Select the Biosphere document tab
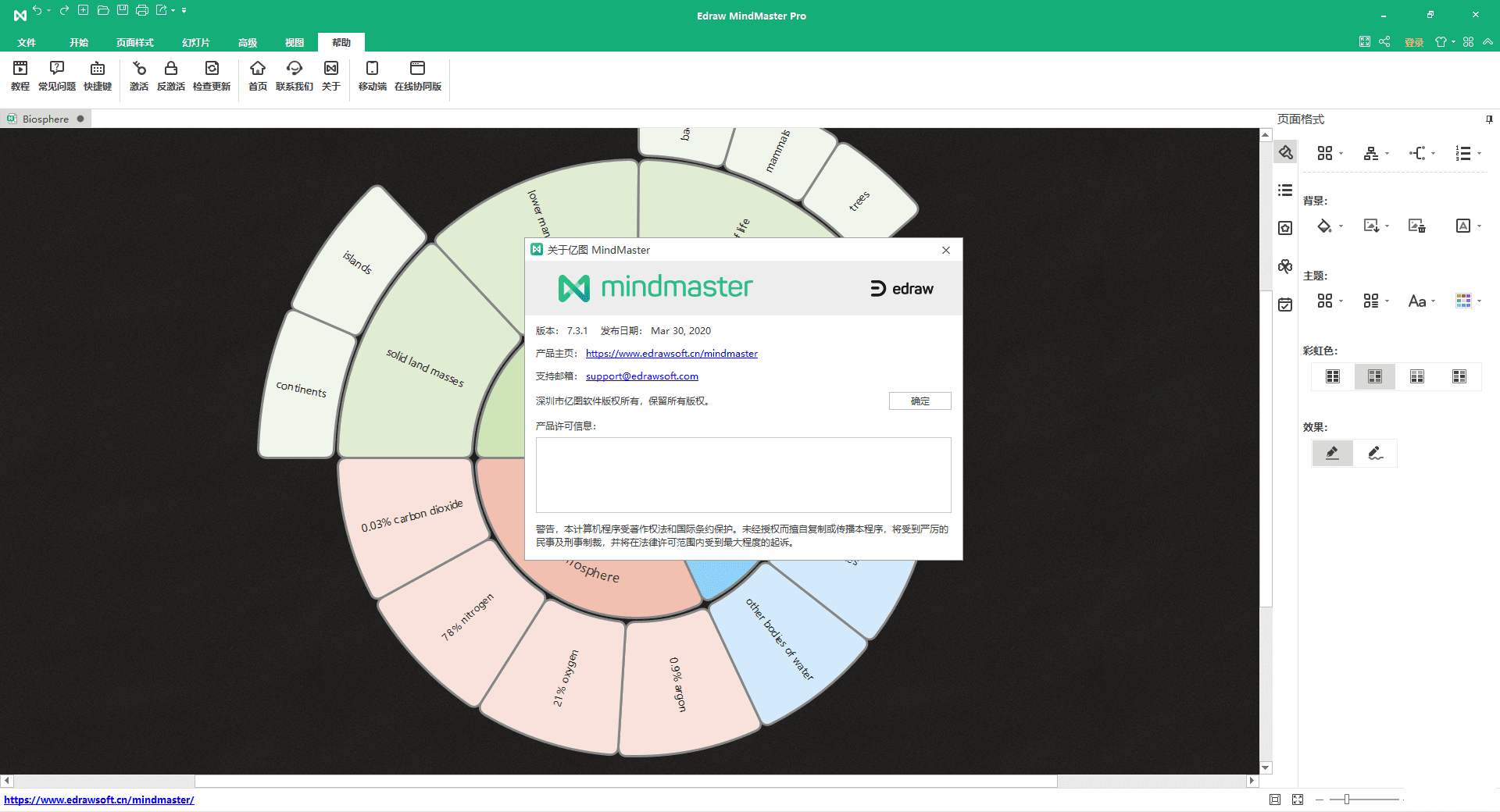Image resolution: width=1500 pixels, height=812 pixels. tap(45, 119)
